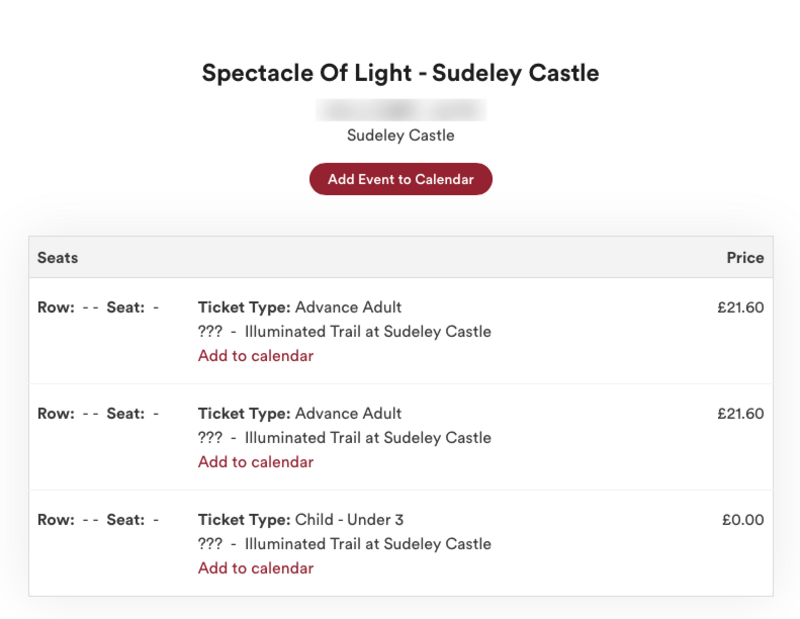Click the Price column header
Image resolution: width=800 pixels, height=619 pixels.
[745, 258]
